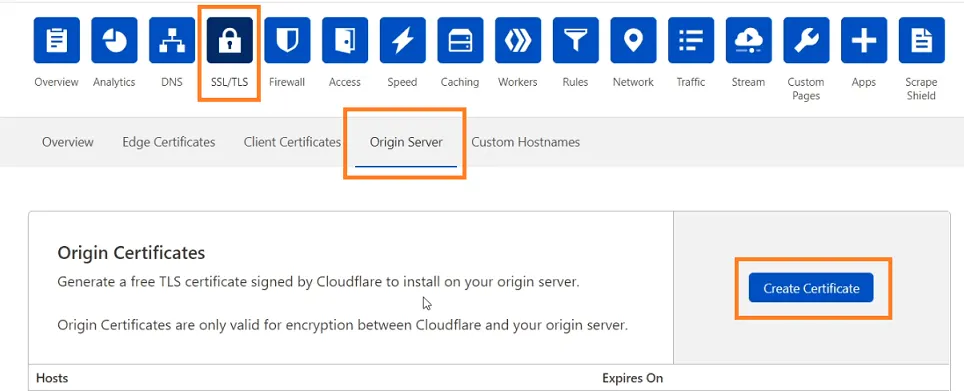The width and height of the screenshot is (964, 391).
Task: Switch to the Client Certificates tab
Action: click(292, 142)
